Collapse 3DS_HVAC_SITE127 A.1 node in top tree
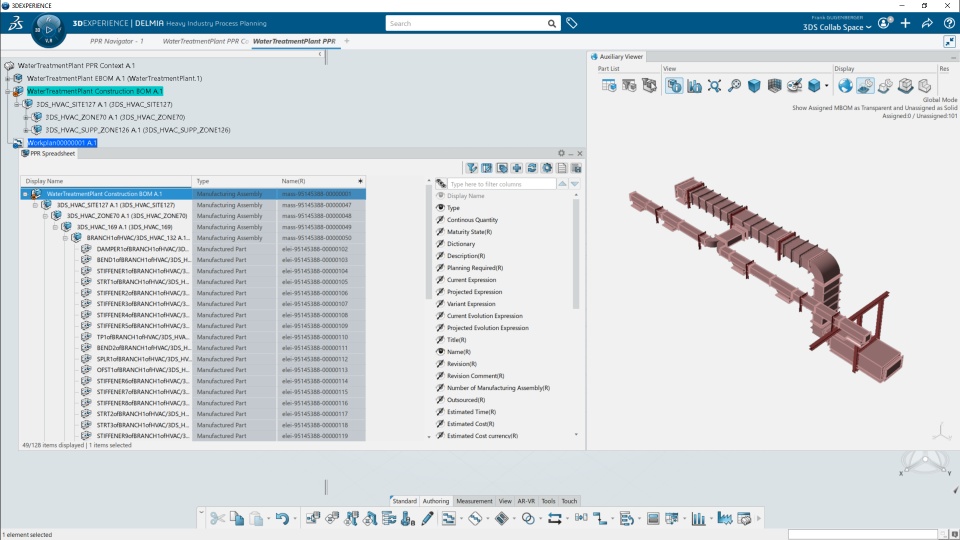This screenshot has height=540, width=960. (x=17, y=104)
